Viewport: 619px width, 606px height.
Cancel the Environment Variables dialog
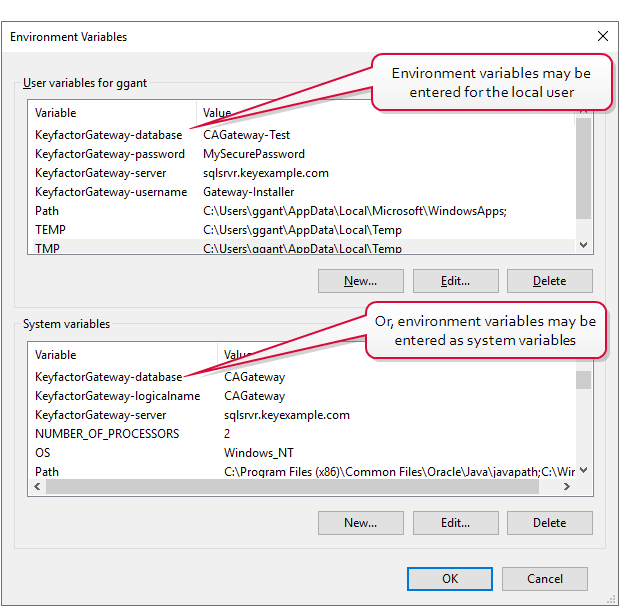[x=544, y=578]
